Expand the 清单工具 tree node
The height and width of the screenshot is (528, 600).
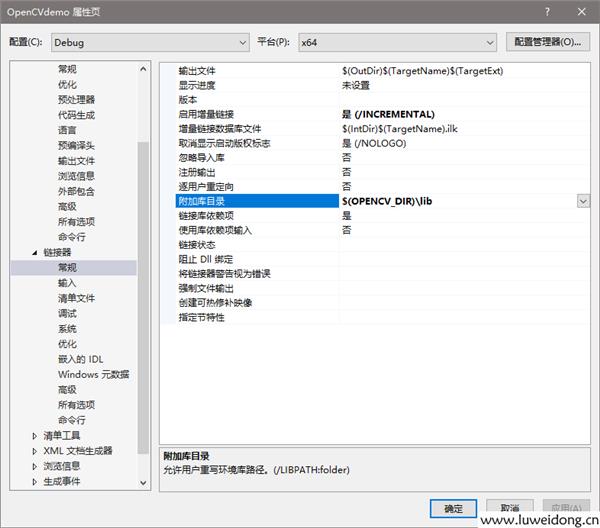(36, 436)
